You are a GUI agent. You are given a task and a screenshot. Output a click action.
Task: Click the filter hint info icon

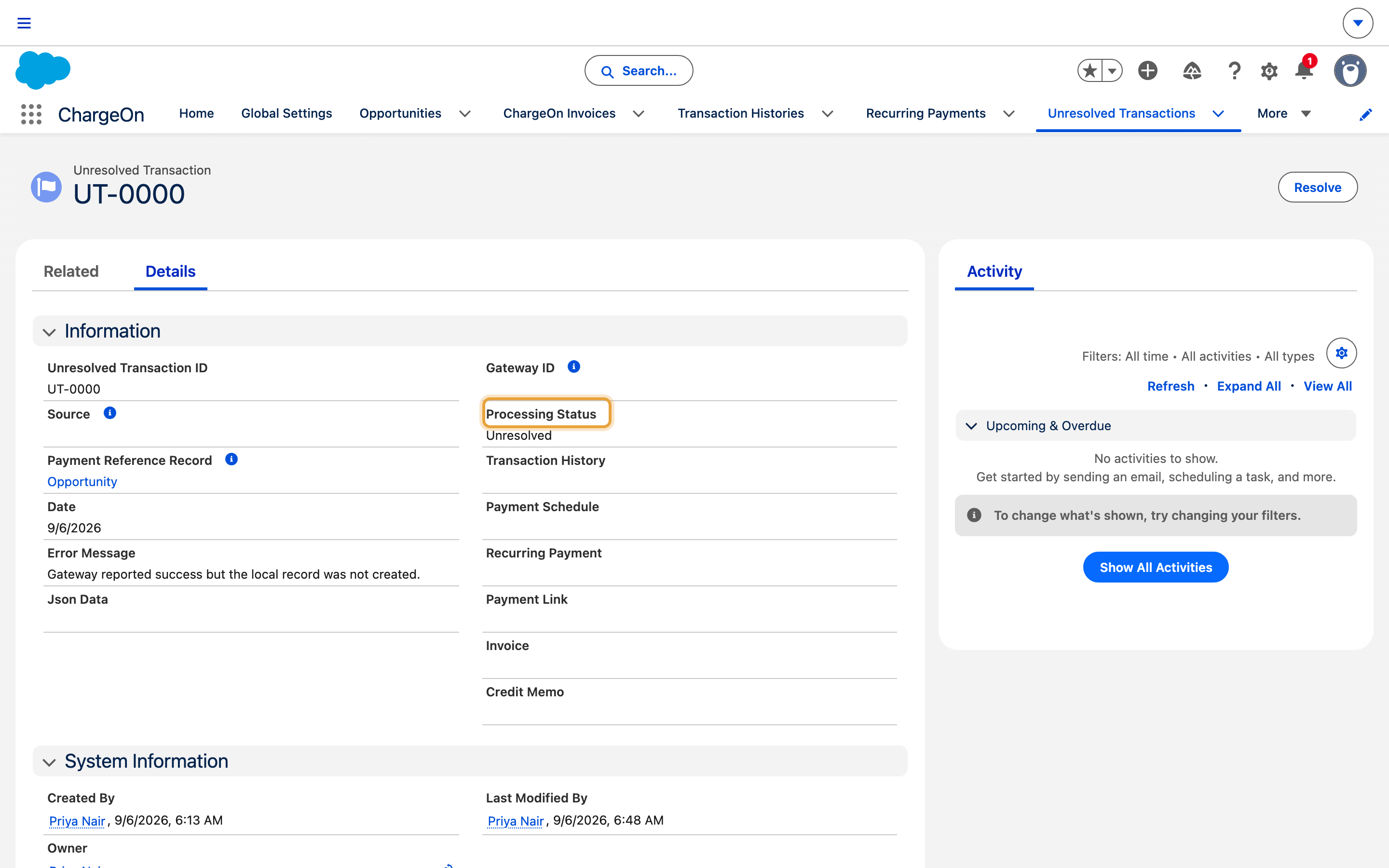(x=974, y=515)
